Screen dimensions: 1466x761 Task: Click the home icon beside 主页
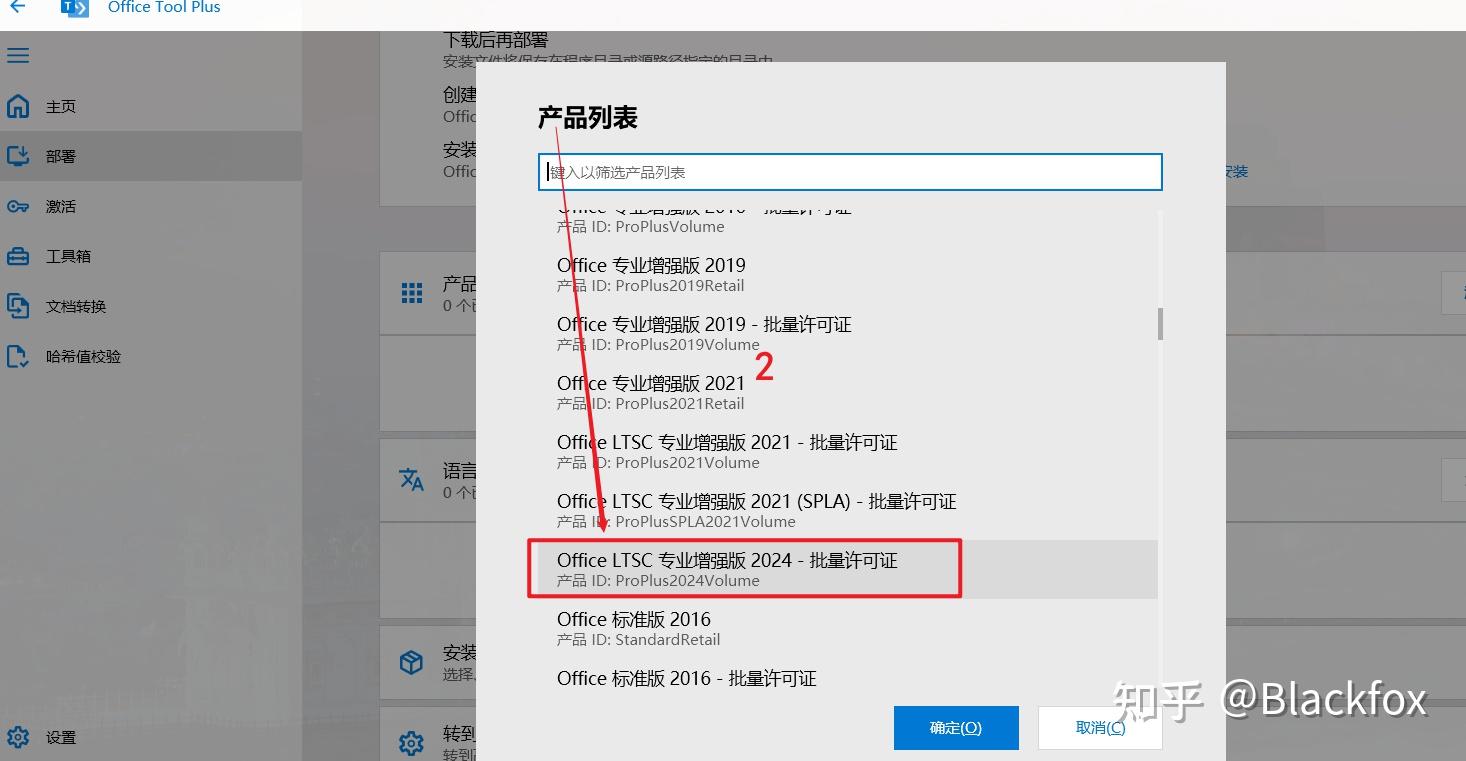18,106
